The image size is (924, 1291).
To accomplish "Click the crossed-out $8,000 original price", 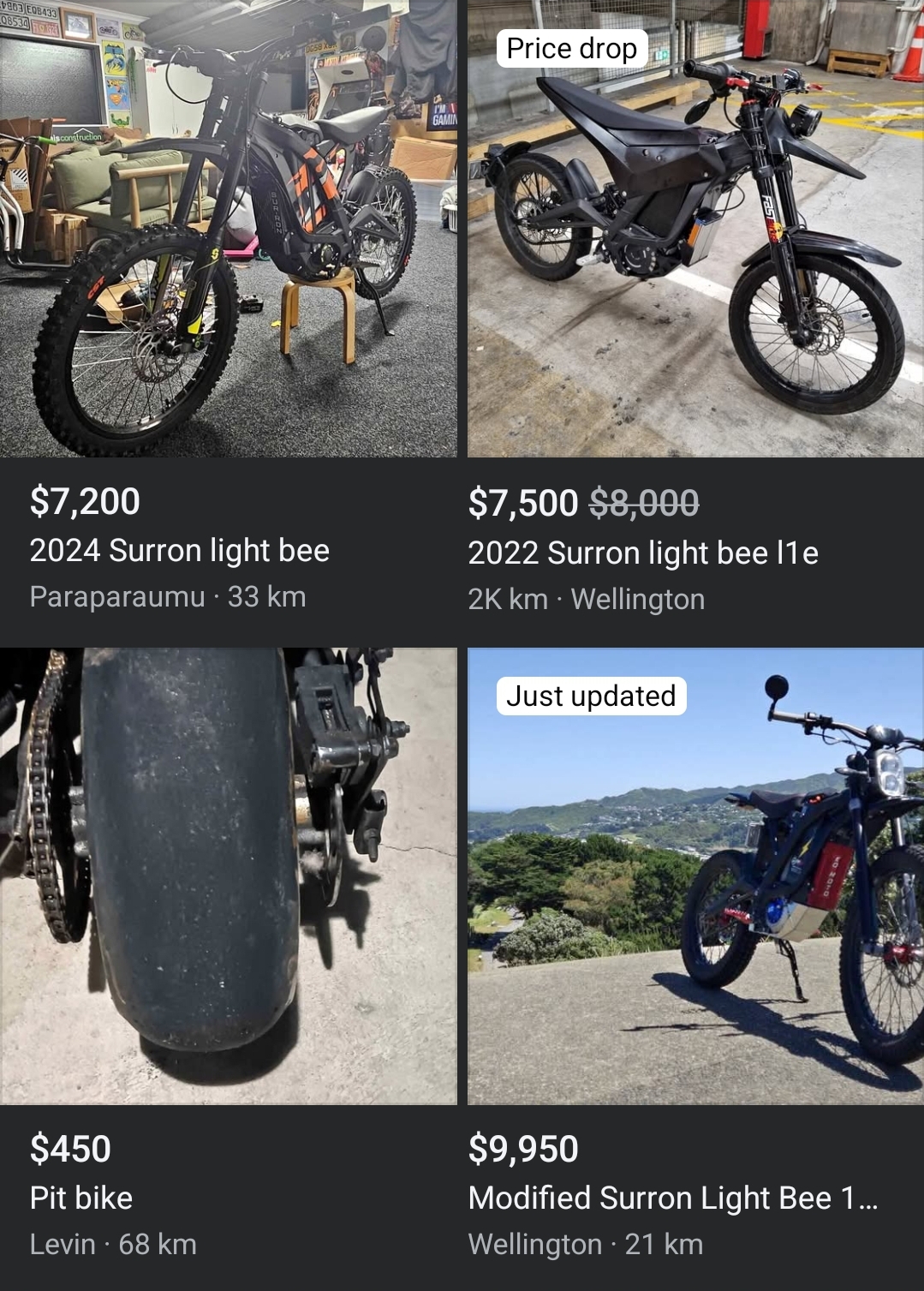I will tap(644, 503).
